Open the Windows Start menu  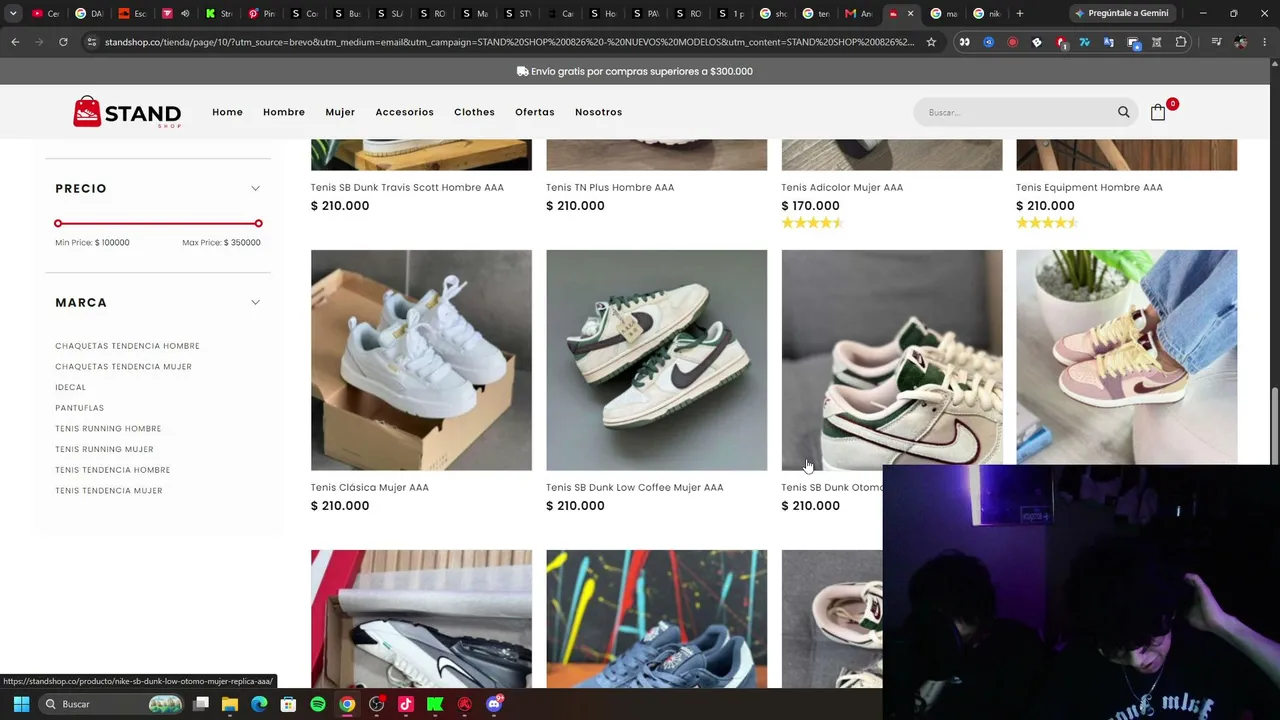(x=21, y=704)
